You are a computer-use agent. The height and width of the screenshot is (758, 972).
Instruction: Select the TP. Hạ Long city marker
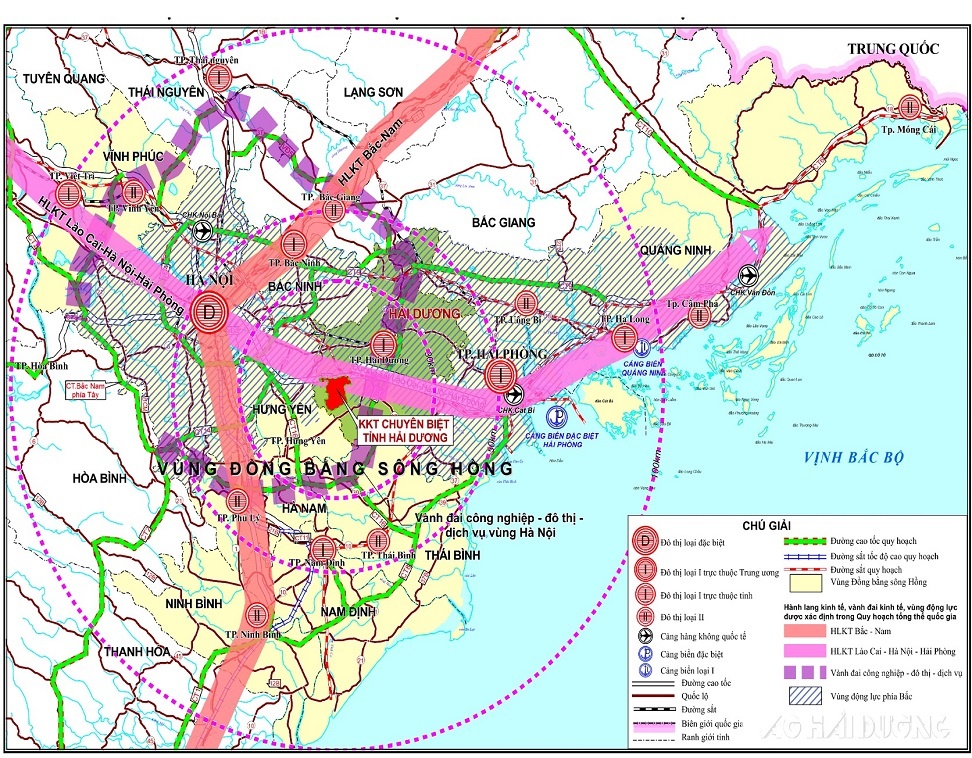624,338
